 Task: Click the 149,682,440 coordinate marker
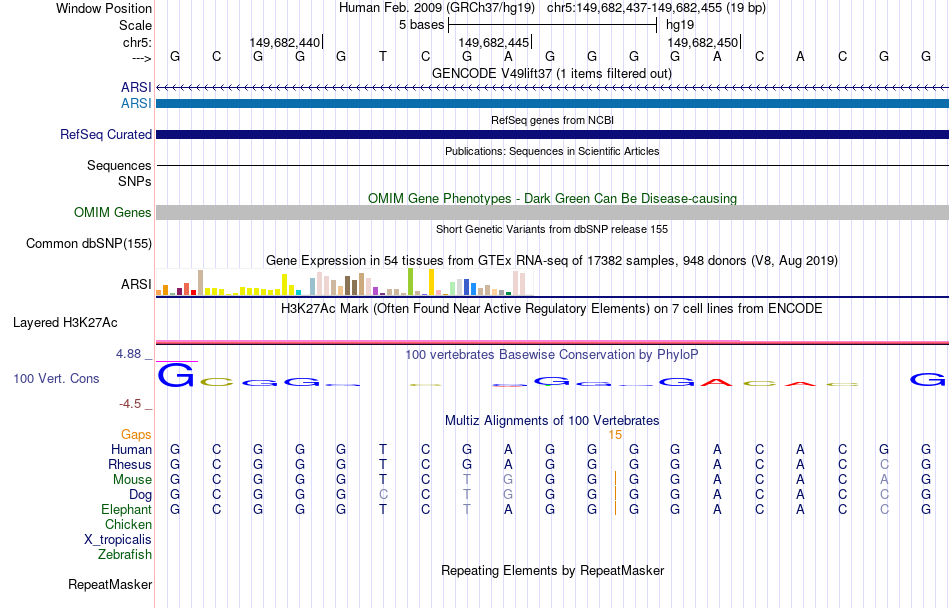click(x=285, y=42)
